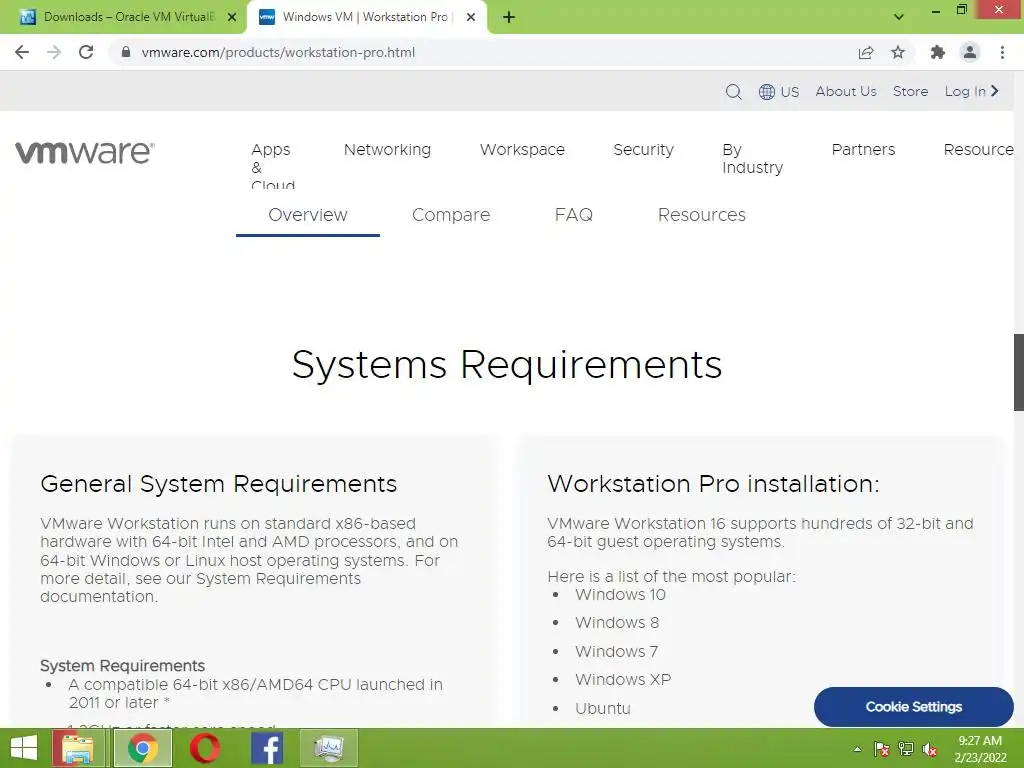Click the VMware logo
The image size is (1024, 768).
coord(85,152)
